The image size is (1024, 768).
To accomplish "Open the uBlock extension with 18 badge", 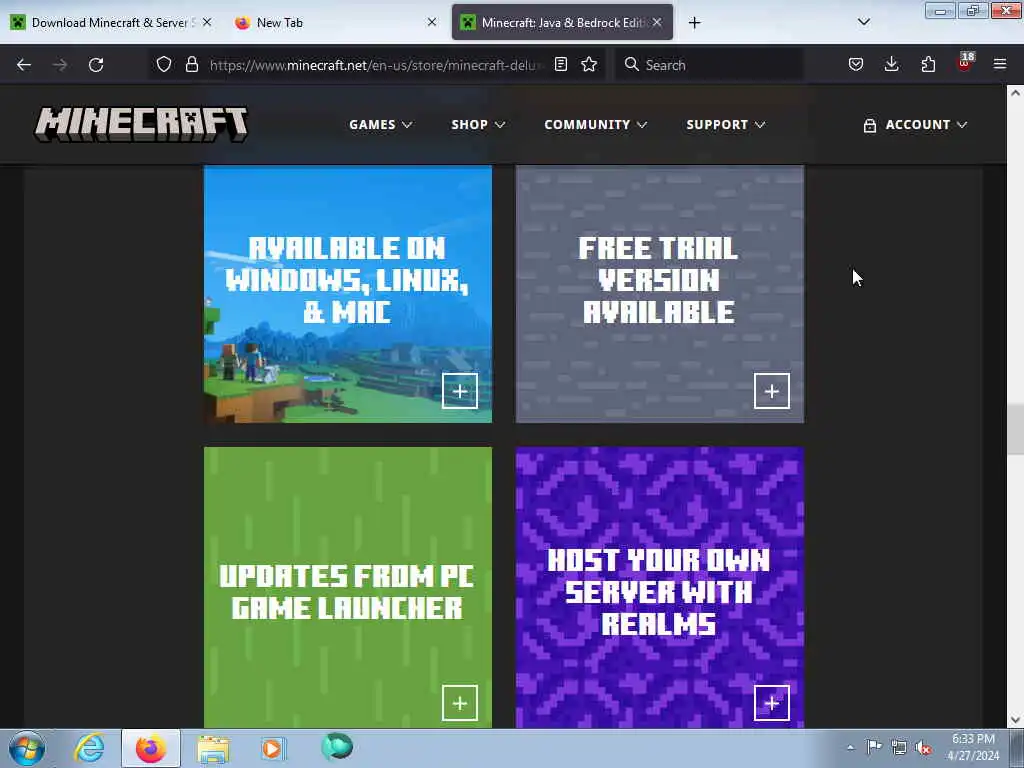I will 965,63.
